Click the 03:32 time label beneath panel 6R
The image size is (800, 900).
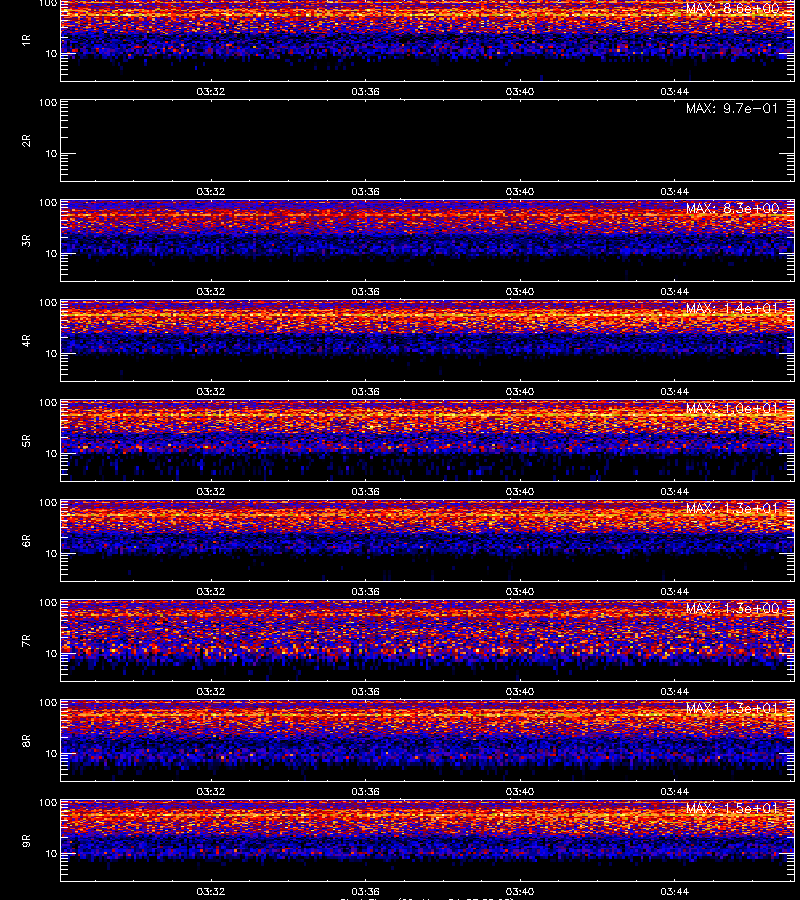click(x=211, y=591)
